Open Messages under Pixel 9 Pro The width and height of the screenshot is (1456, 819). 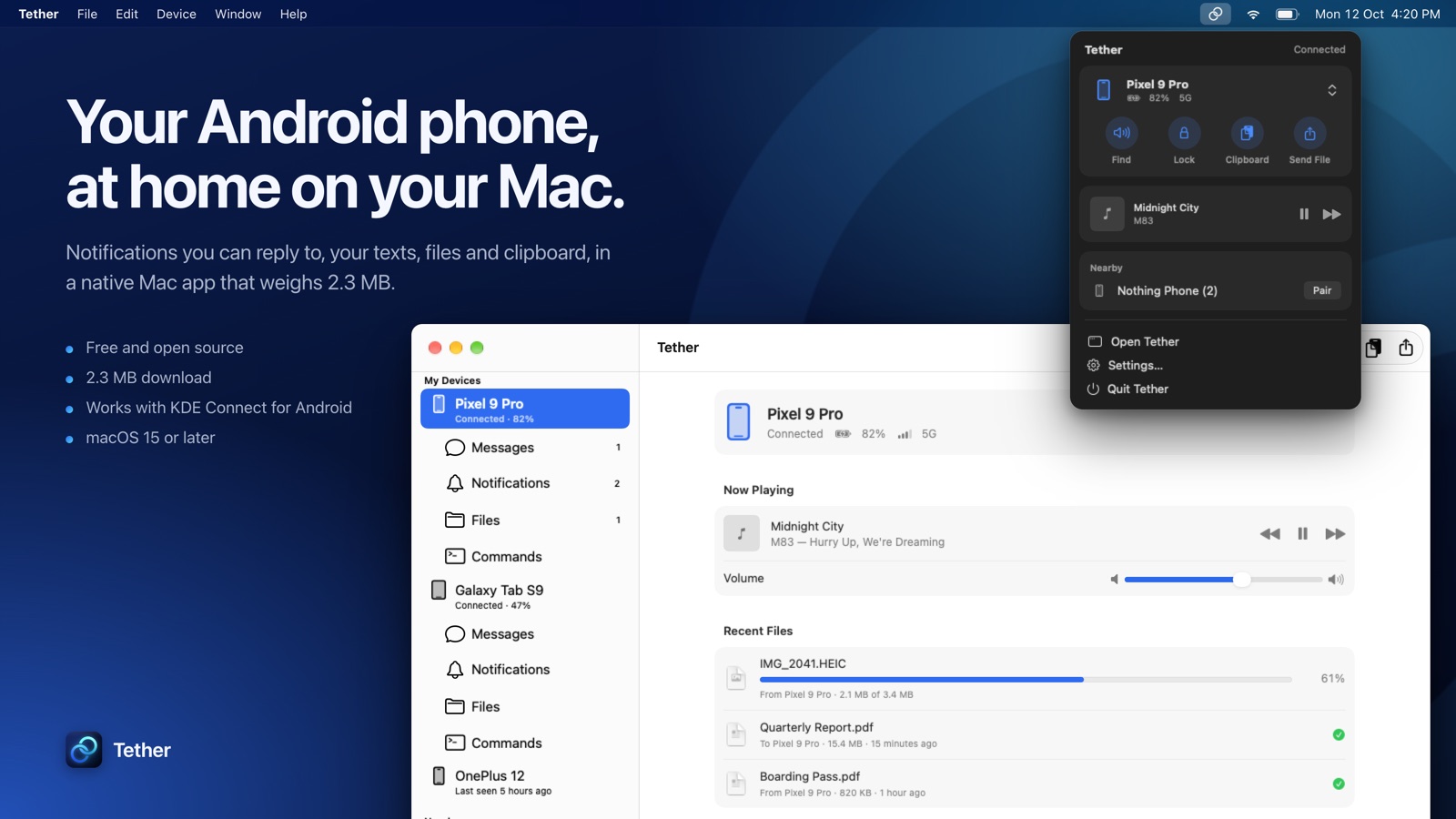525,448
